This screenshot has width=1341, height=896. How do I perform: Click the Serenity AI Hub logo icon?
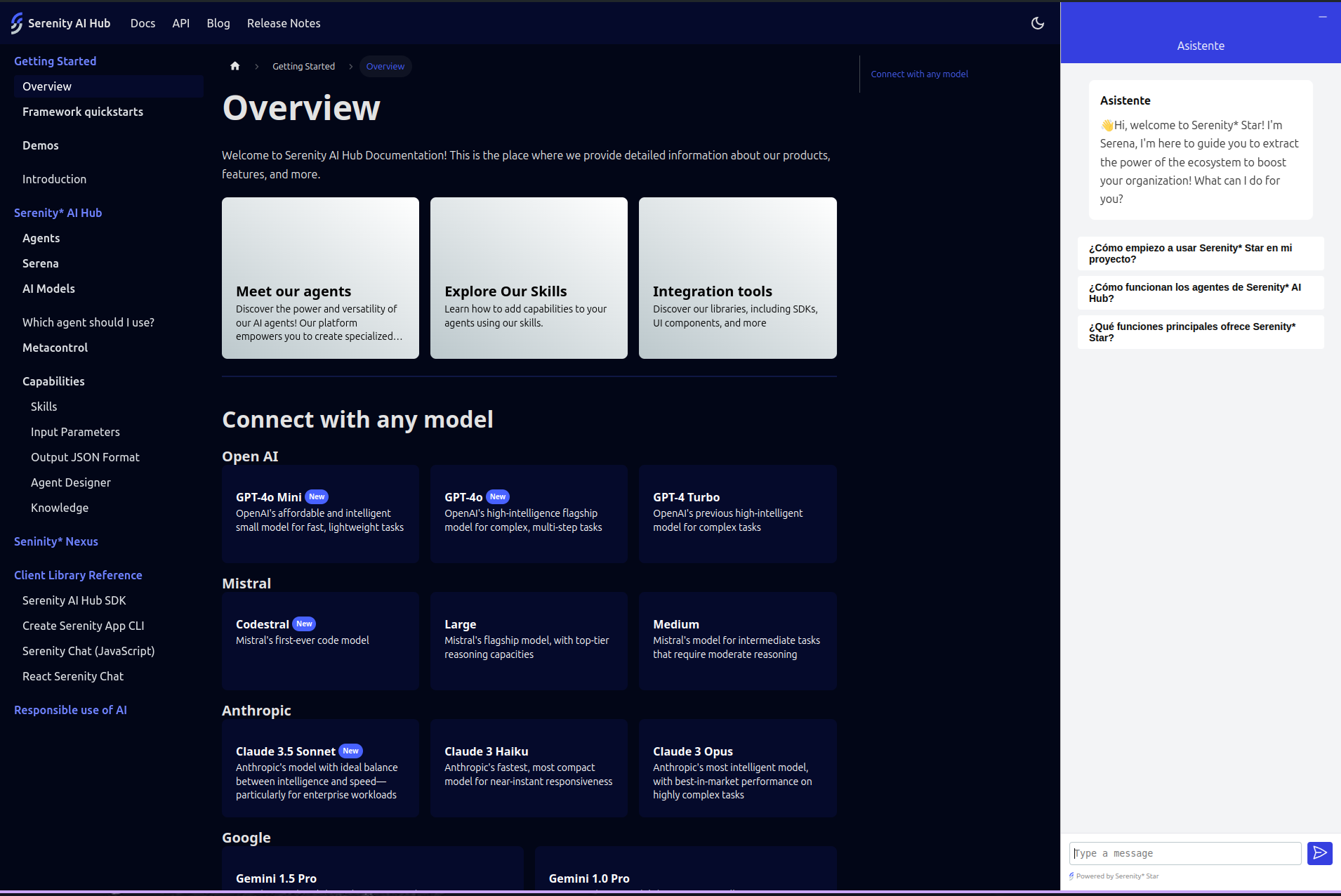(17, 23)
